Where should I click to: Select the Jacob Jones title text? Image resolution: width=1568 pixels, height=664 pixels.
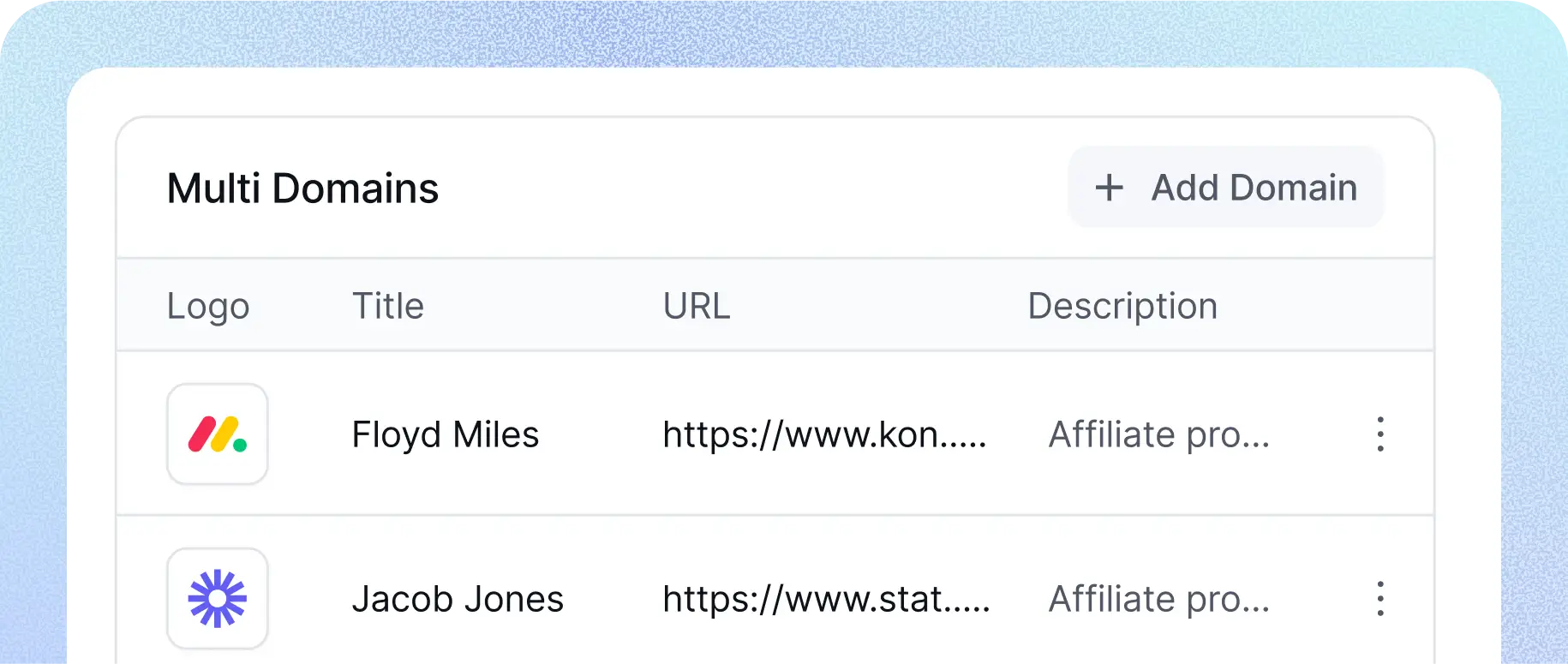458,599
